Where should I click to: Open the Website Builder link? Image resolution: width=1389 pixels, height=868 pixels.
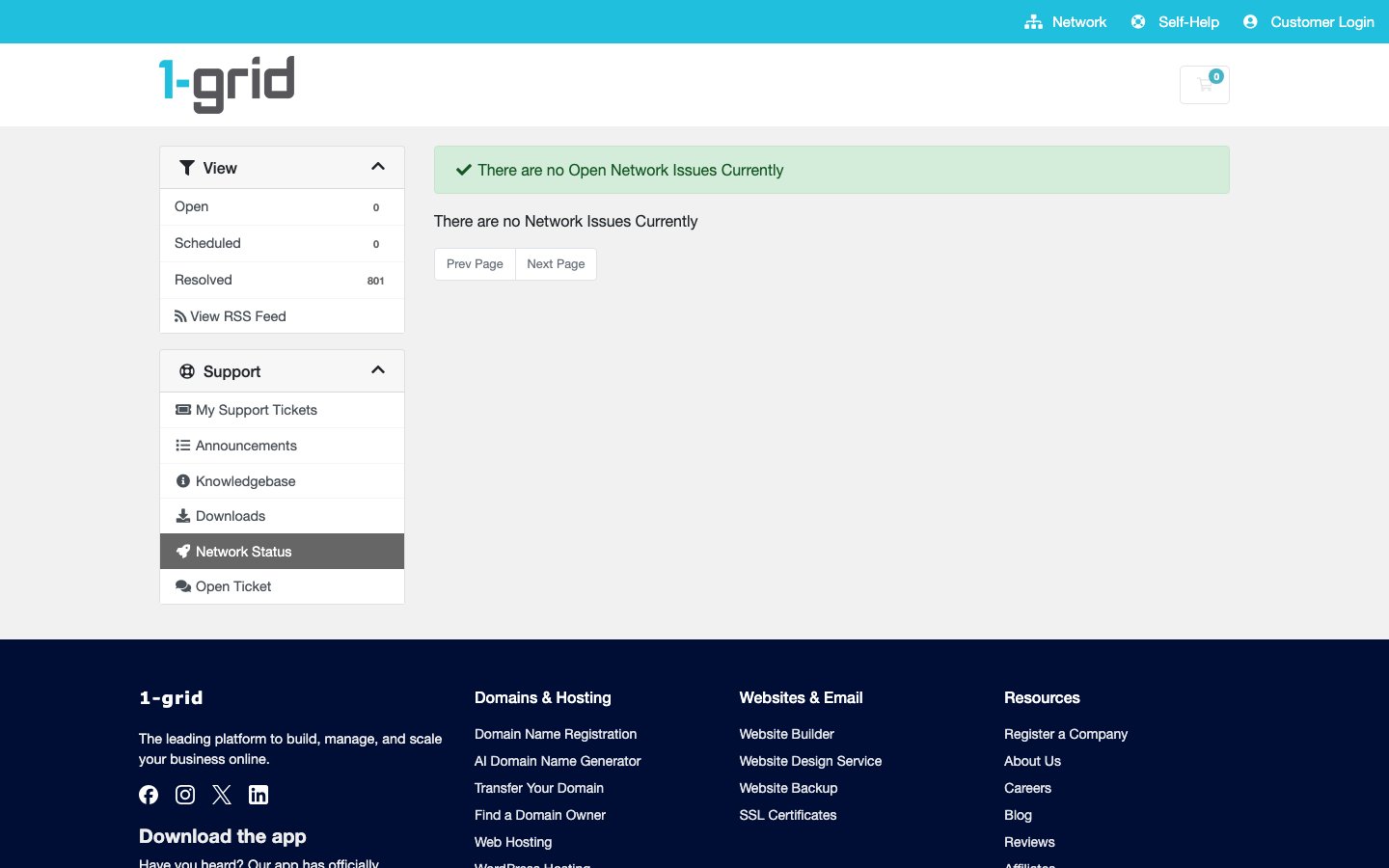pyautogui.click(x=787, y=734)
